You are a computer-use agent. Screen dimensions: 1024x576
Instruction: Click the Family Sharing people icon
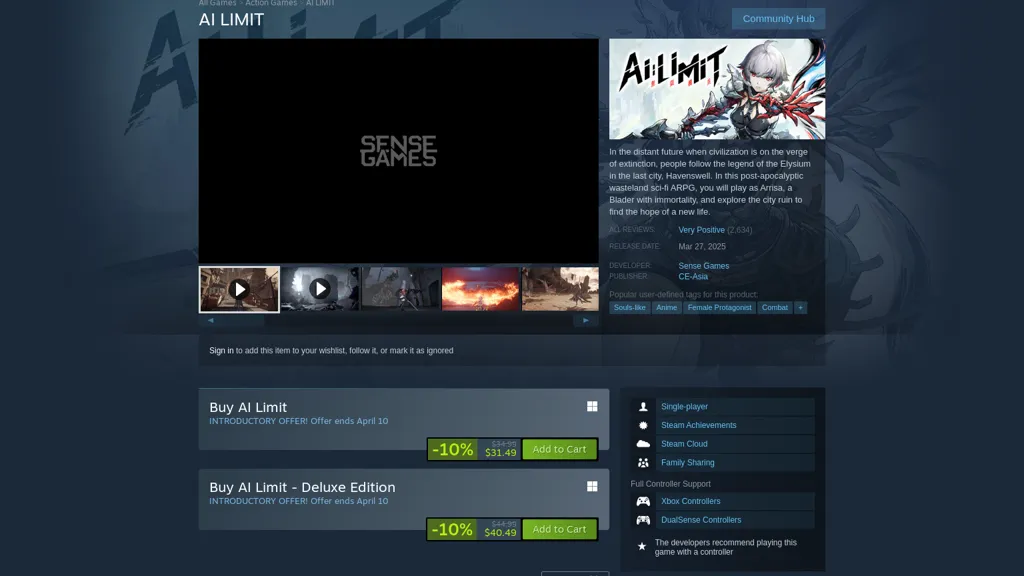[x=643, y=462]
